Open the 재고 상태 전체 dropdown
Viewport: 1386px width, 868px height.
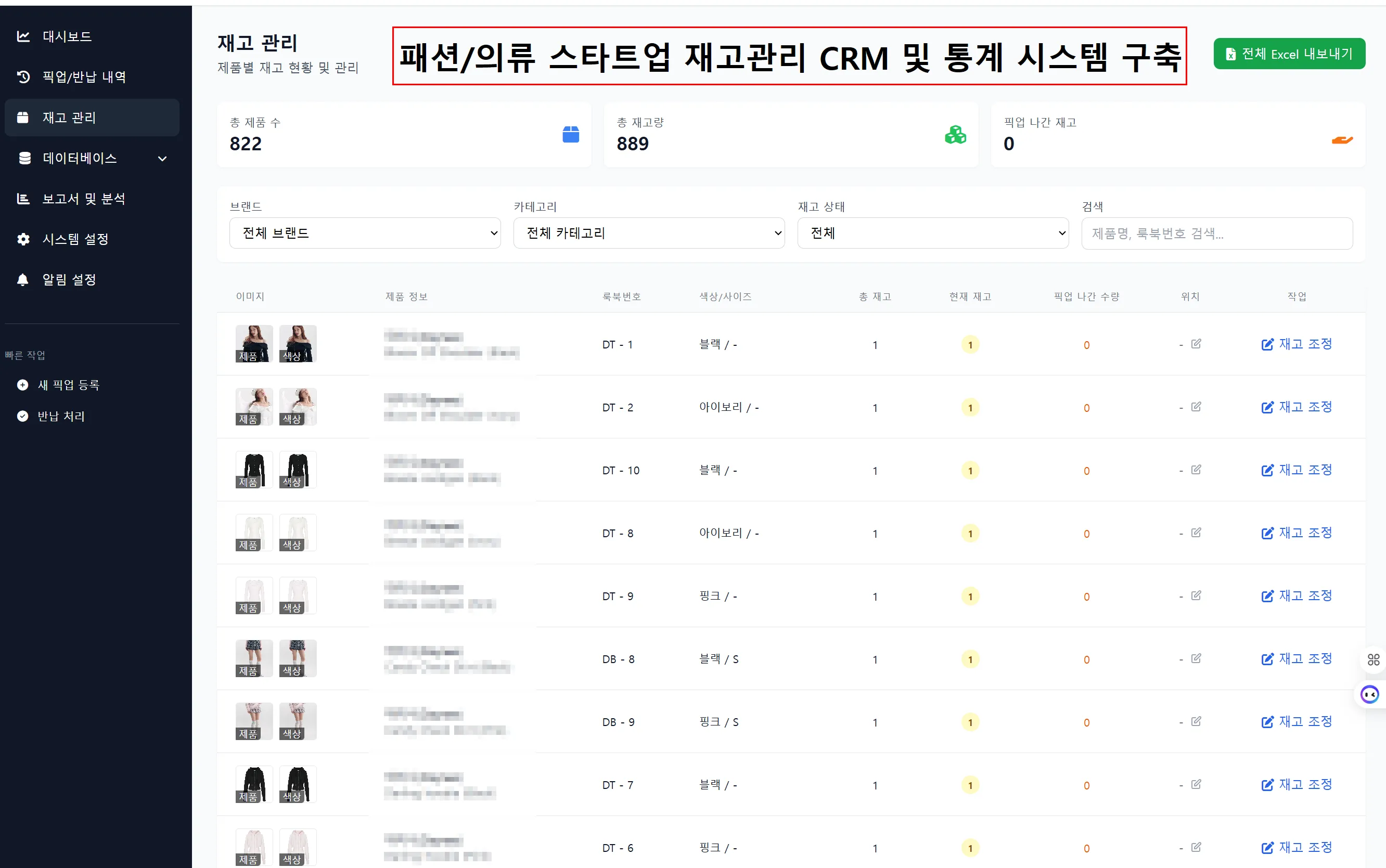point(933,233)
